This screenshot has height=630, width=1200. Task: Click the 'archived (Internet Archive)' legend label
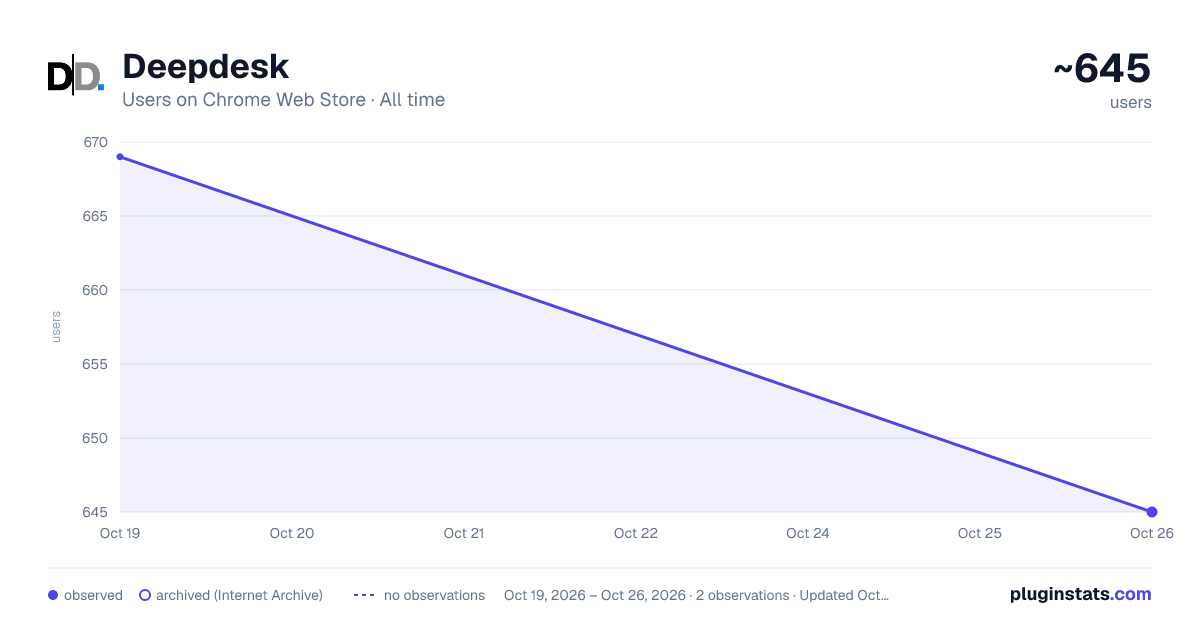[x=239, y=595]
